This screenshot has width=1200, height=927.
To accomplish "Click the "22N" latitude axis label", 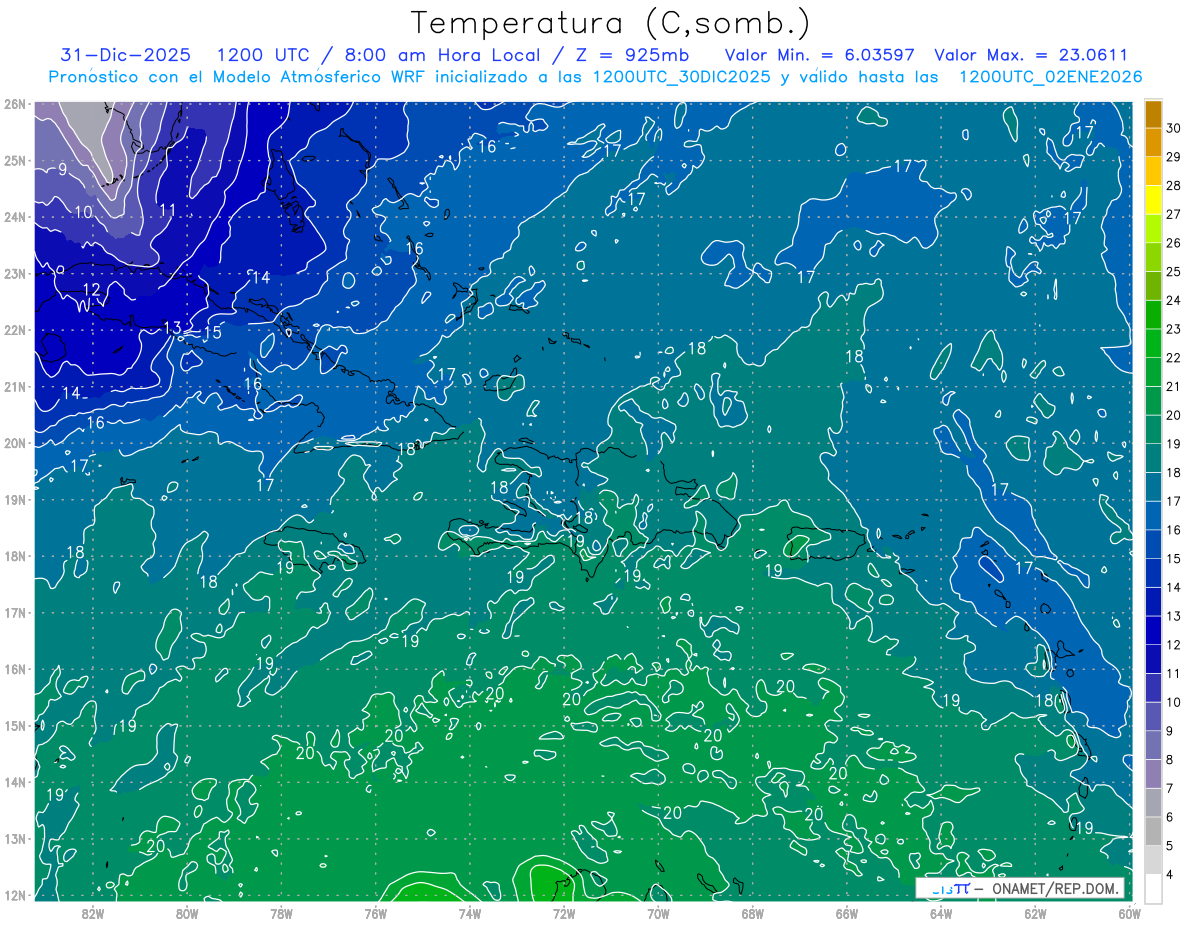I will coord(16,330).
